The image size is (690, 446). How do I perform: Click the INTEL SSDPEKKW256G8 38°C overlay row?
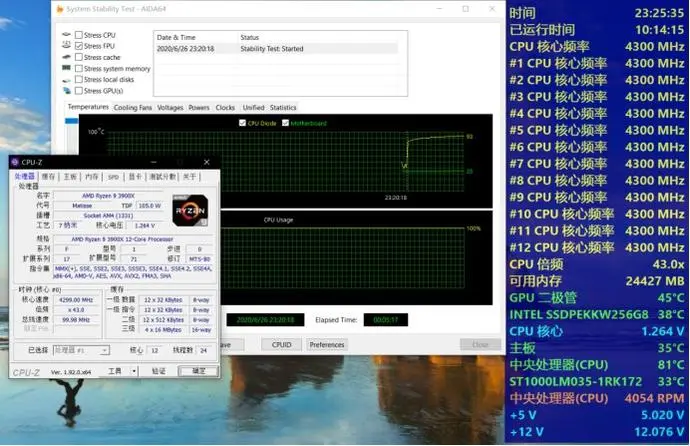597,314
